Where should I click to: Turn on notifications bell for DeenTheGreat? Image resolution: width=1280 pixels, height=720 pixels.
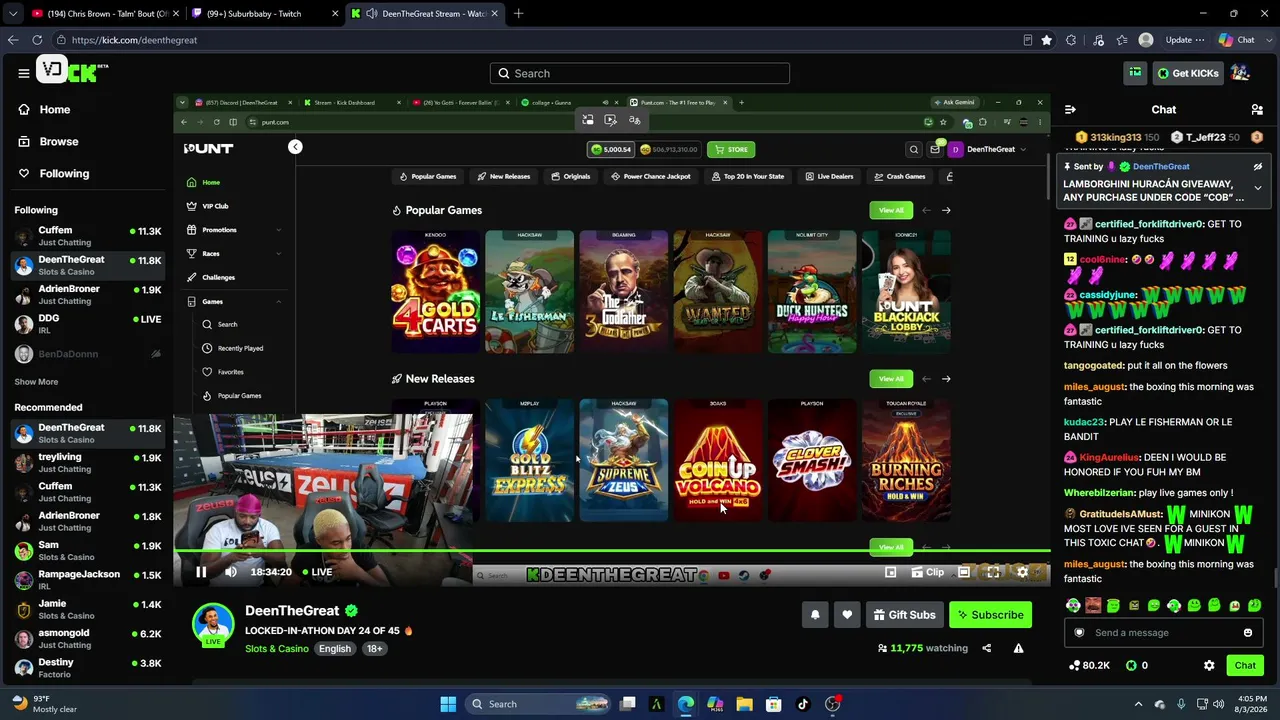pos(815,615)
